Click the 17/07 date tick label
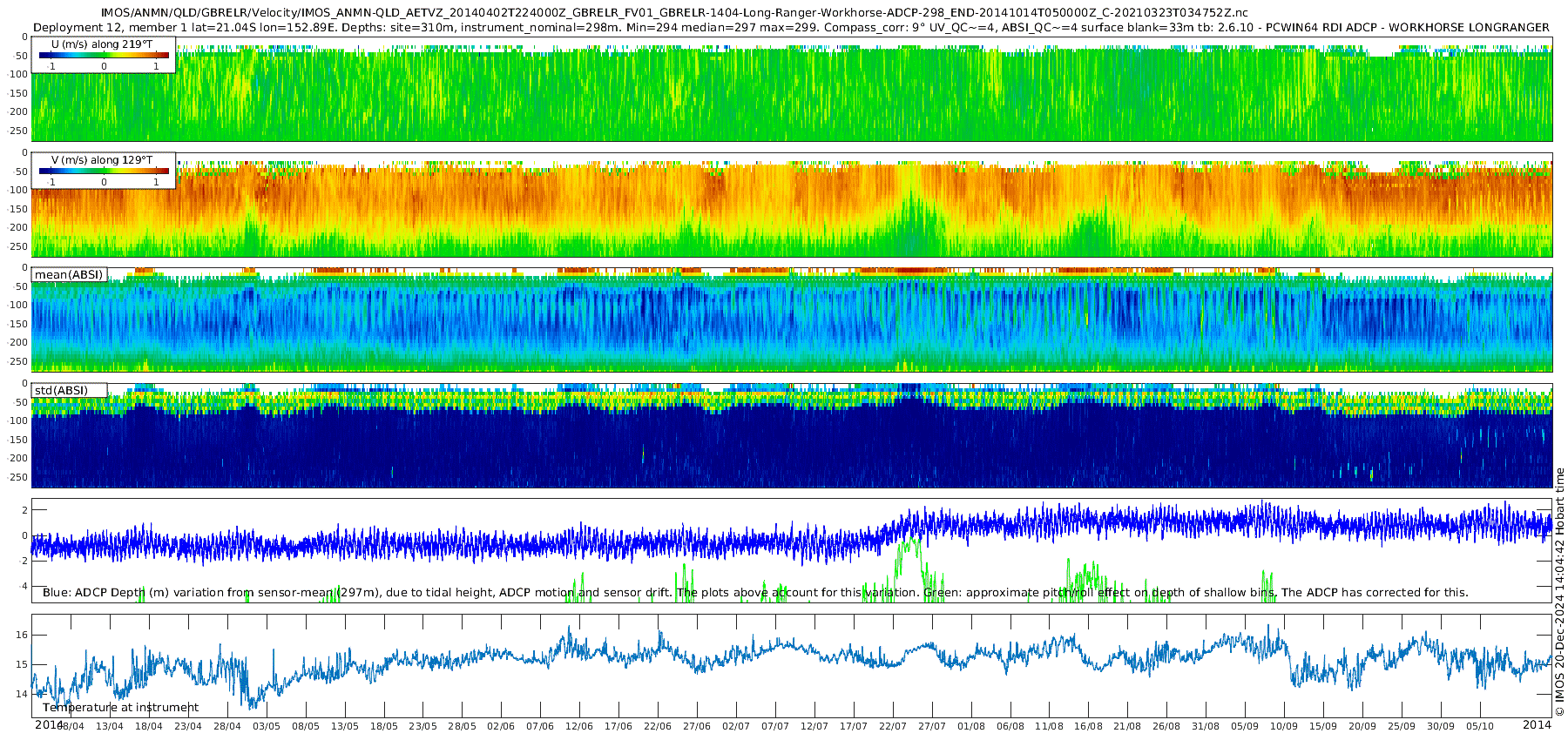This screenshot has width=1568, height=740. pyautogui.click(x=854, y=726)
